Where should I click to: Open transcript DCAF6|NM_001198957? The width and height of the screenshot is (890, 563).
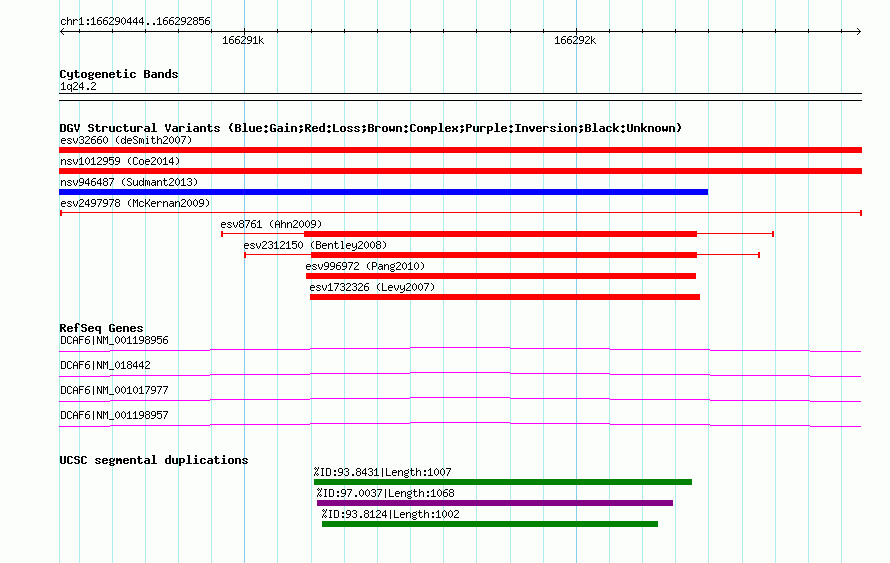pyautogui.click(x=114, y=415)
